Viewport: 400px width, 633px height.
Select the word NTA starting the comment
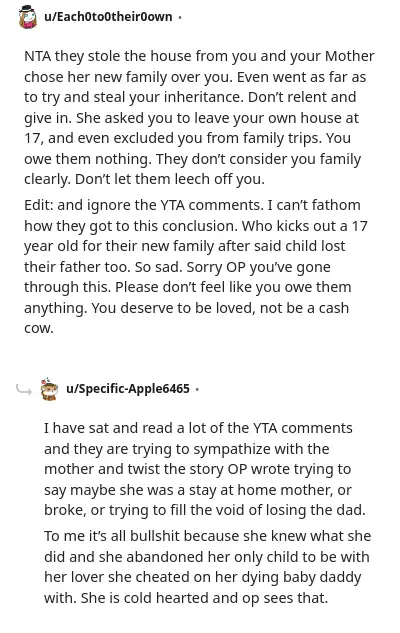38,56
